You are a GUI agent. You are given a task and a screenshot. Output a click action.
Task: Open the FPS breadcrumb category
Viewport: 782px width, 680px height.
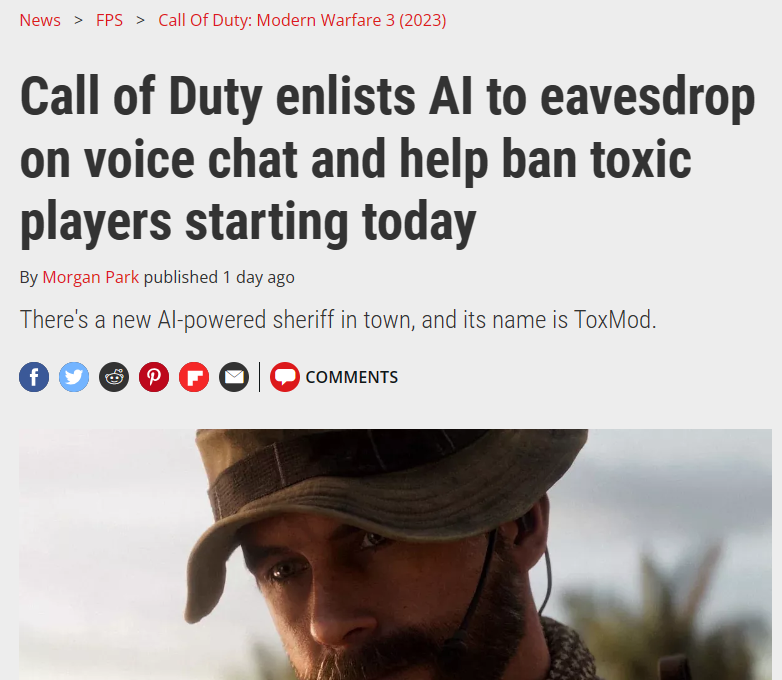pyautogui.click(x=109, y=20)
